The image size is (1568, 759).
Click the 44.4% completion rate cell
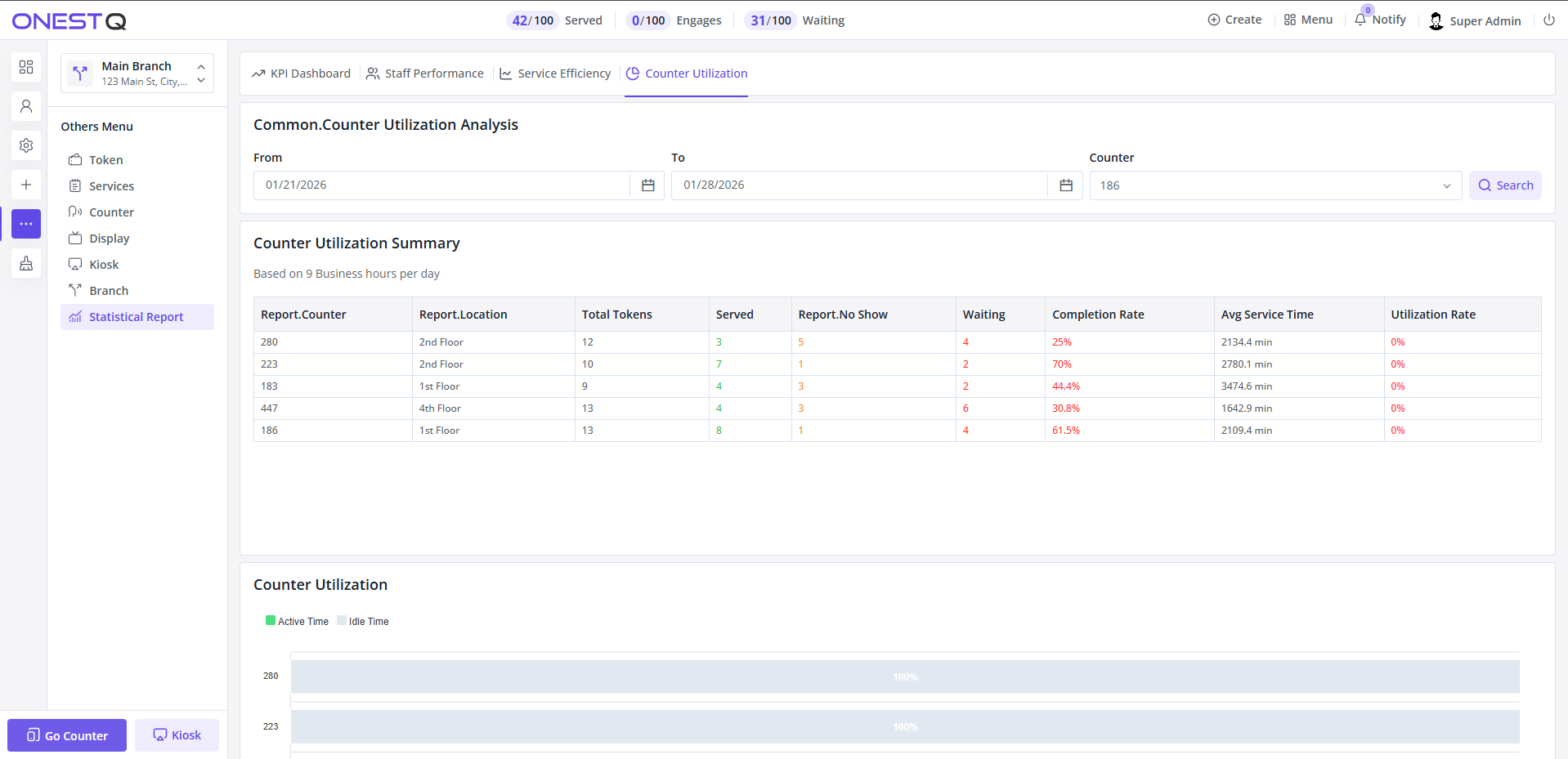click(x=1130, y=386)
